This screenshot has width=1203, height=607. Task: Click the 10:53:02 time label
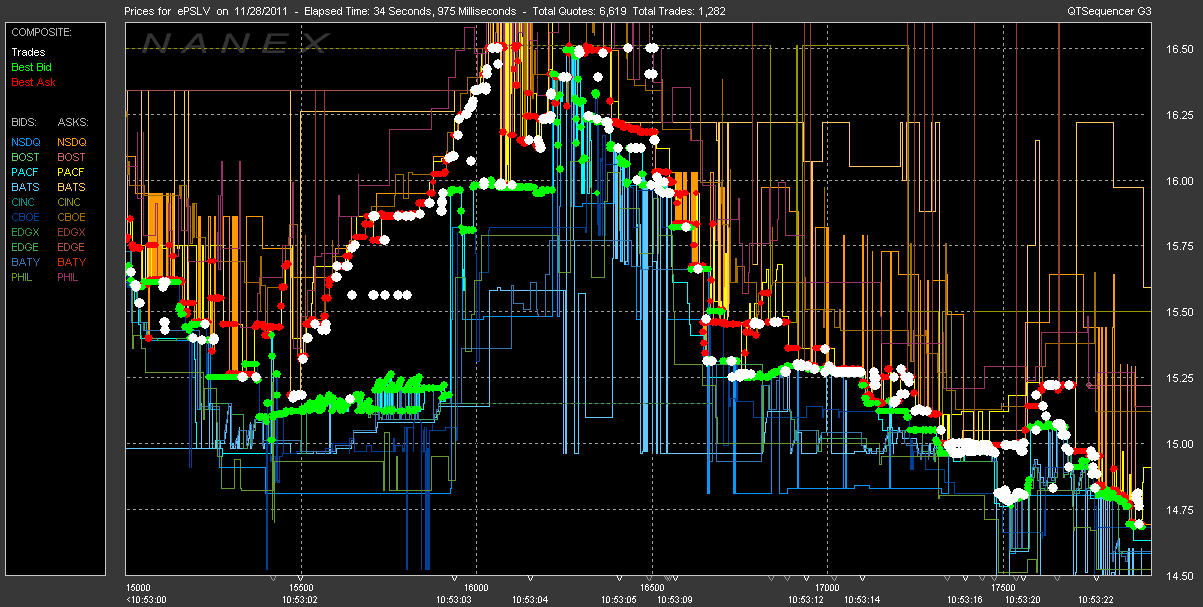(x=300, y=599)
